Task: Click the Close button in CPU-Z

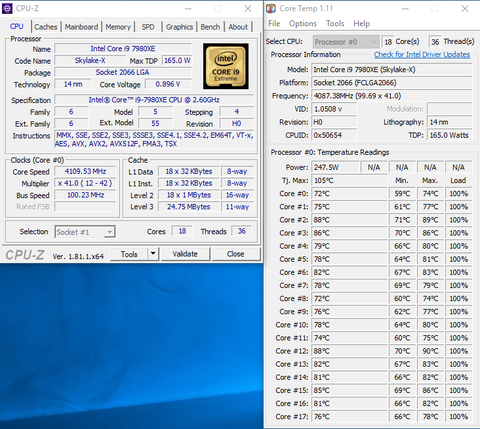Action: click(x=236, y=254)
